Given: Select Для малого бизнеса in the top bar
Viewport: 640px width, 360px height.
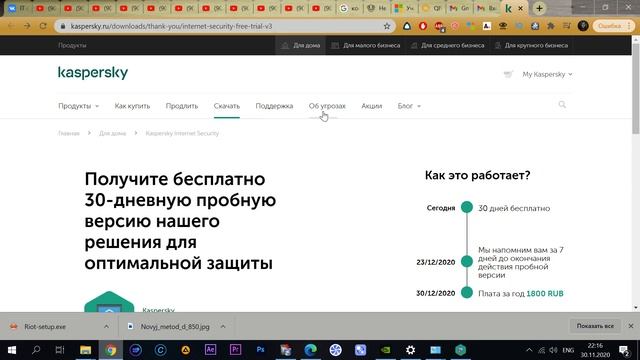Looking at the screenshot, I should point(366,45).
